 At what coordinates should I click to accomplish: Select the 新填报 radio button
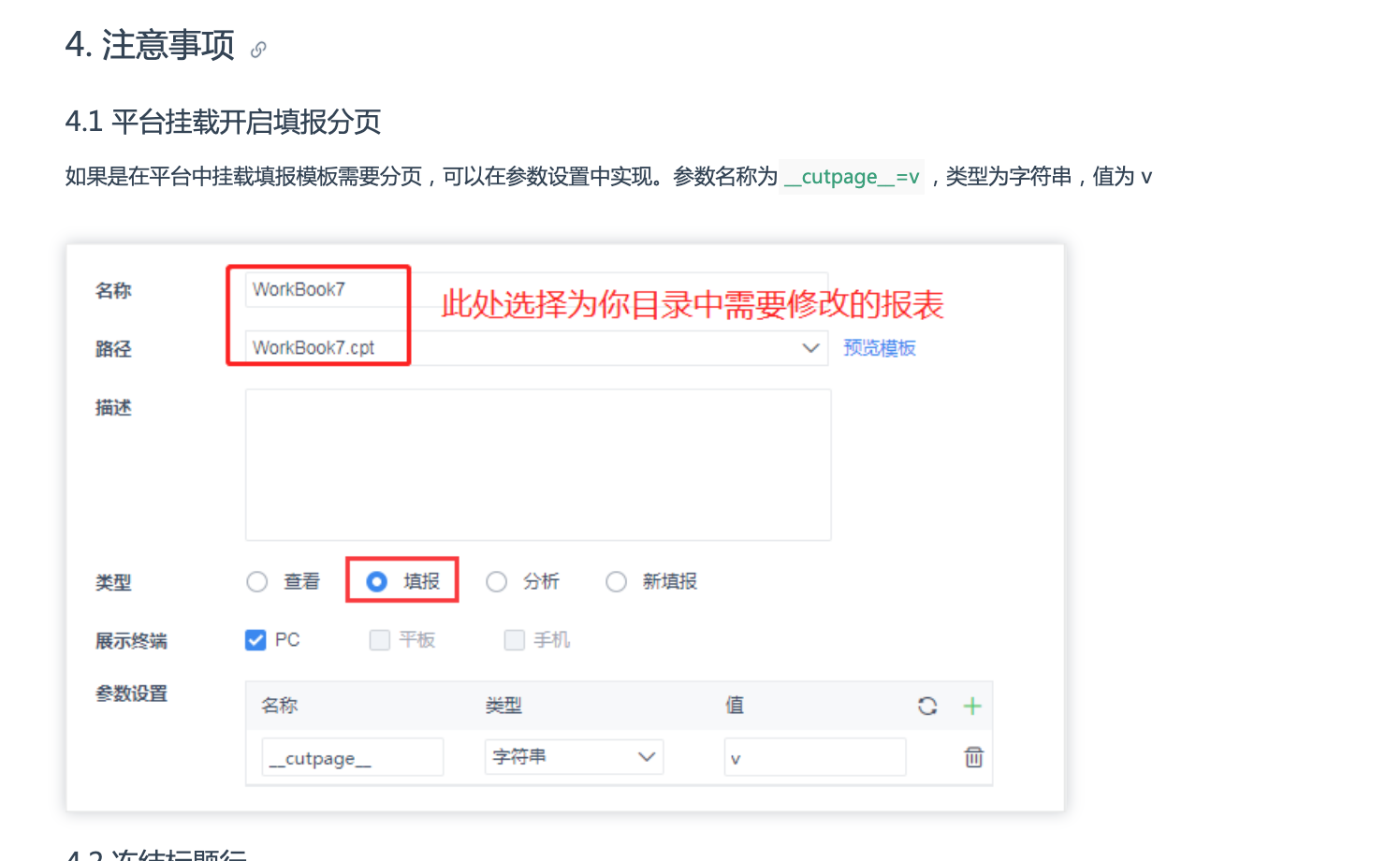[x=616, y=582]
